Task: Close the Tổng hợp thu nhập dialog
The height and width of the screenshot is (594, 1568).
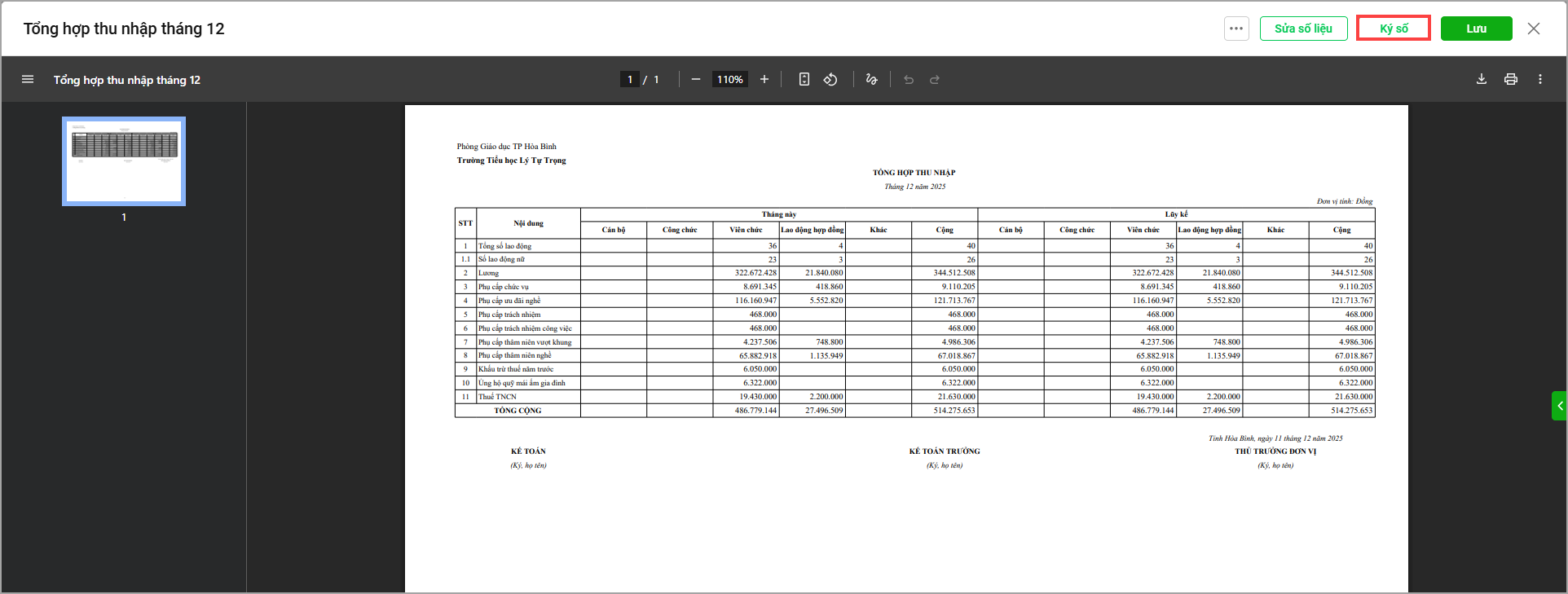Action: pyautogui.click(x=1534, y=29)
